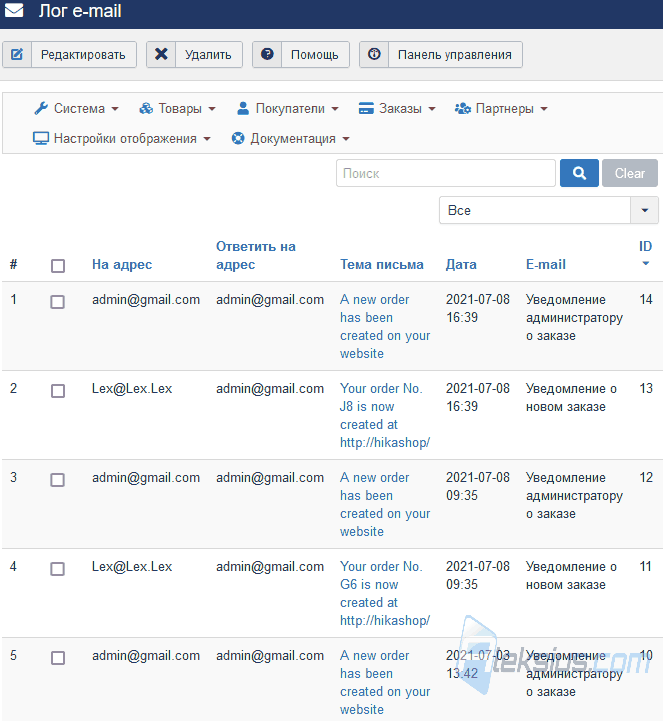663x721 pixels.
Task: Click 'Уведомление о новом заказе' in row 2
Action: click(571, 397)
